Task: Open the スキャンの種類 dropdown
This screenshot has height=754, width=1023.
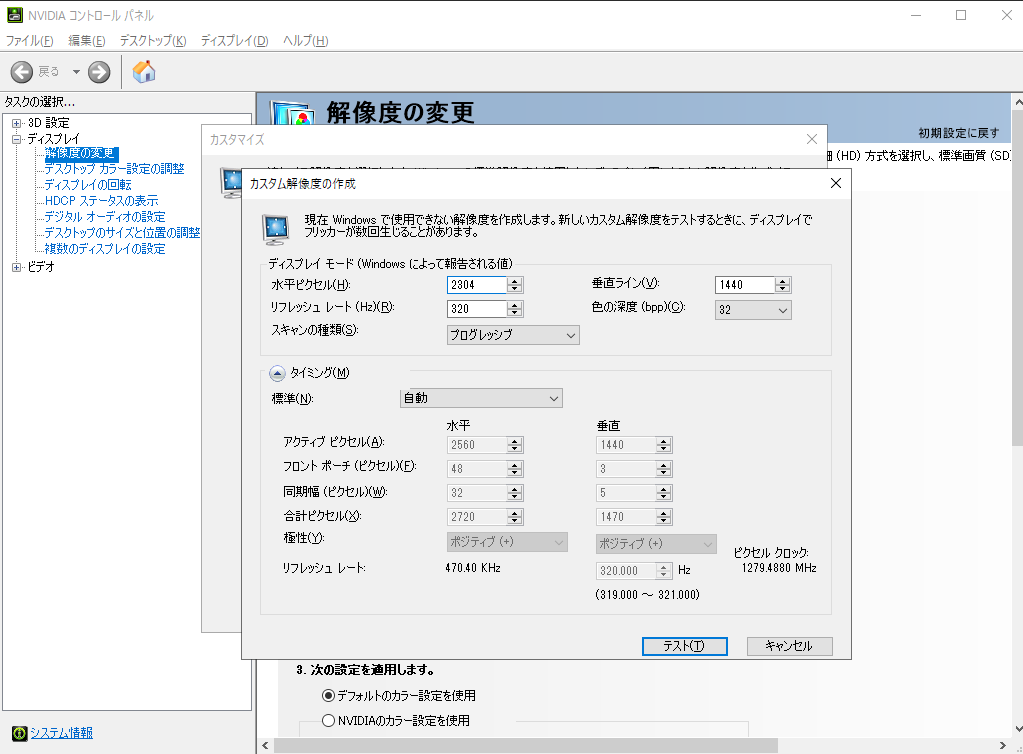Action: [513, 335]
